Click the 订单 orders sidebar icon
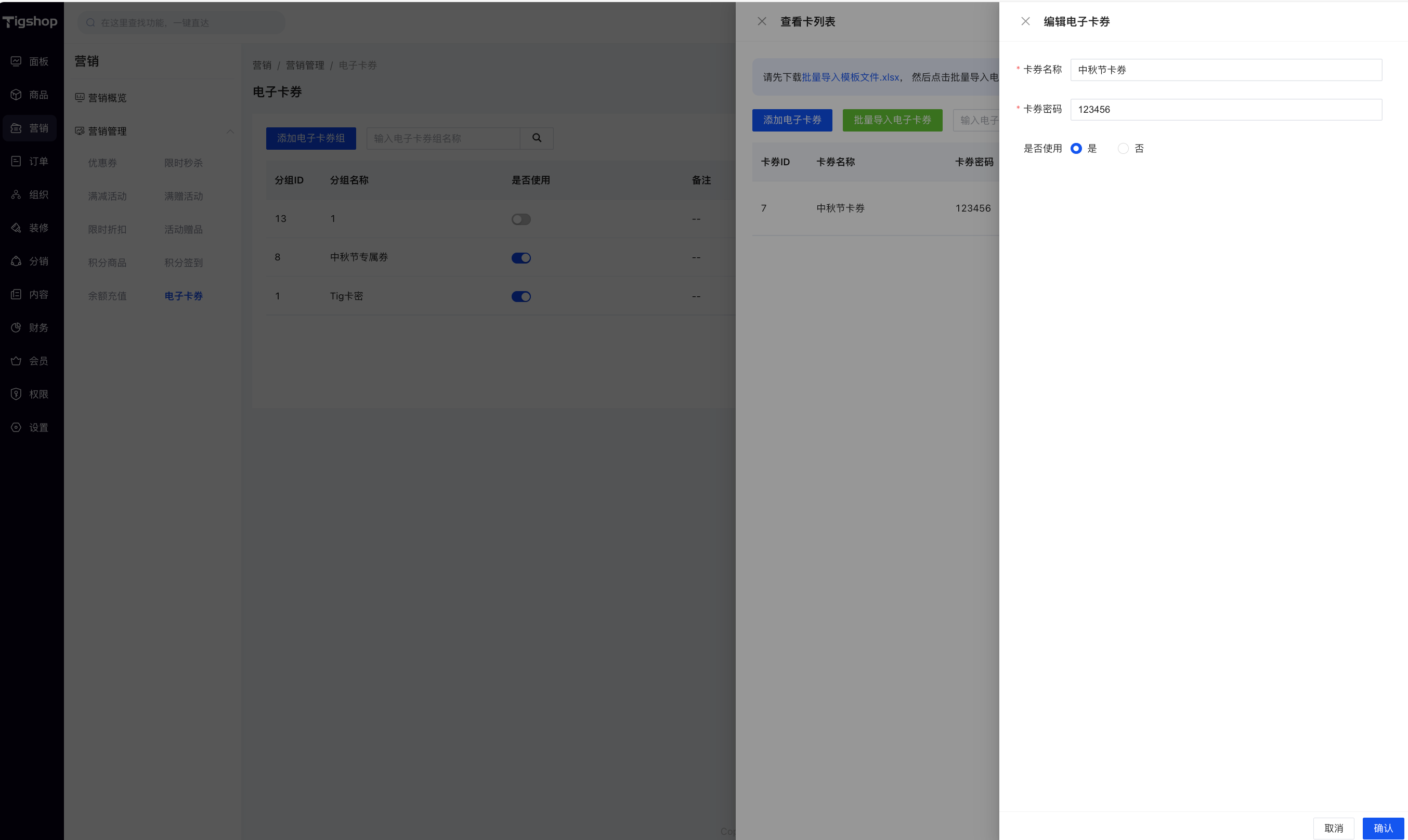 pos(16,161)
